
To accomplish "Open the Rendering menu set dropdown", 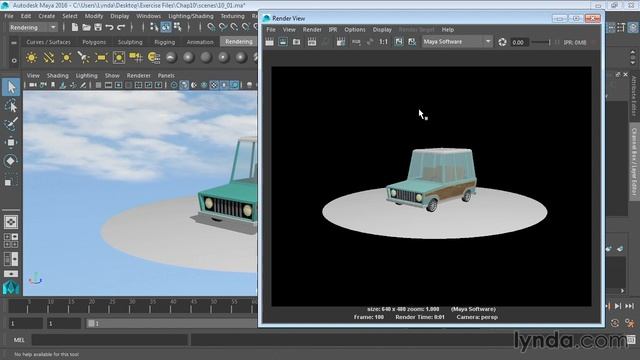I will pos(33,27).
